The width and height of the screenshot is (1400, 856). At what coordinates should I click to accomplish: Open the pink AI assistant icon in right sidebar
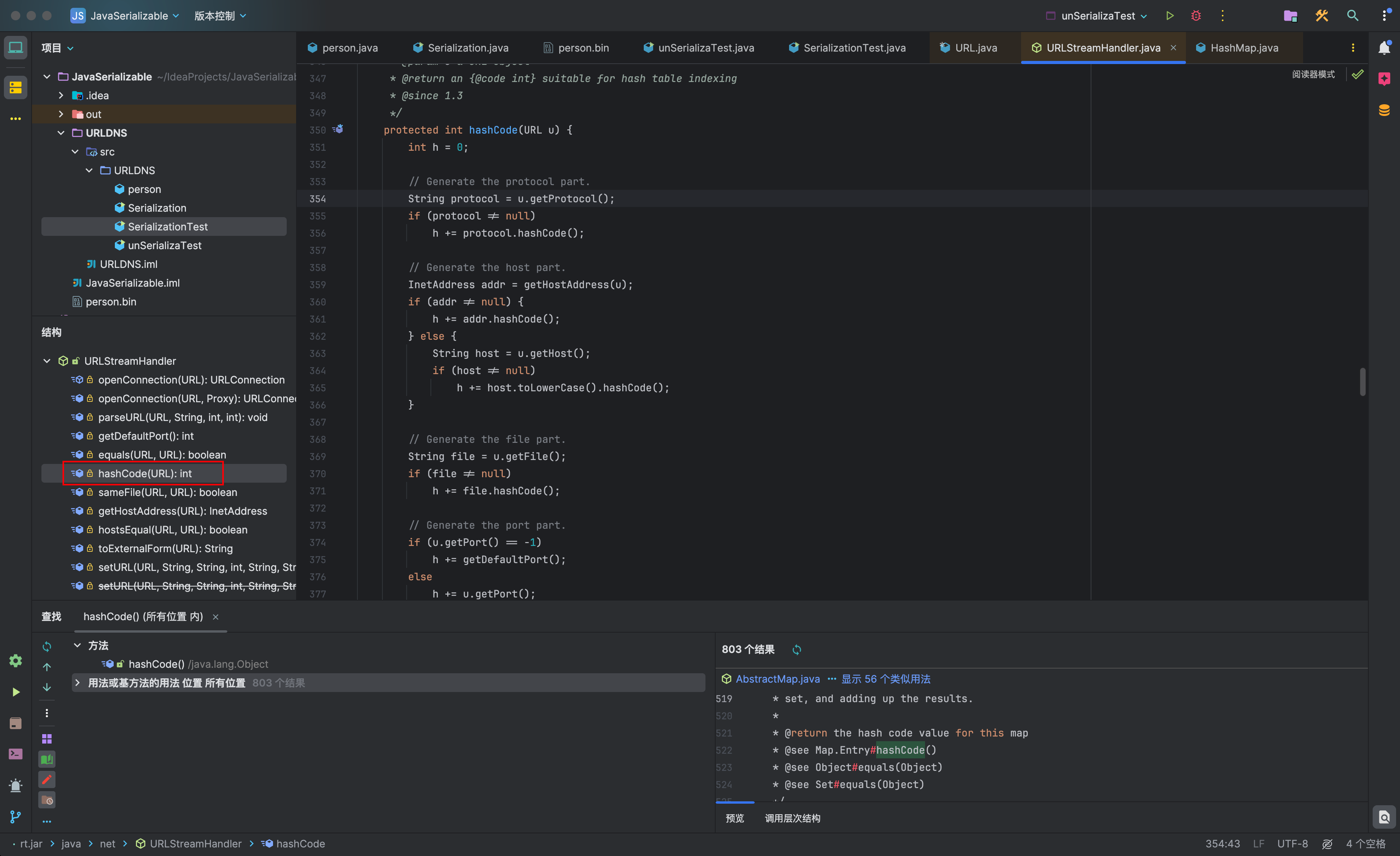pyautogui.click(x=1384, y=79)
